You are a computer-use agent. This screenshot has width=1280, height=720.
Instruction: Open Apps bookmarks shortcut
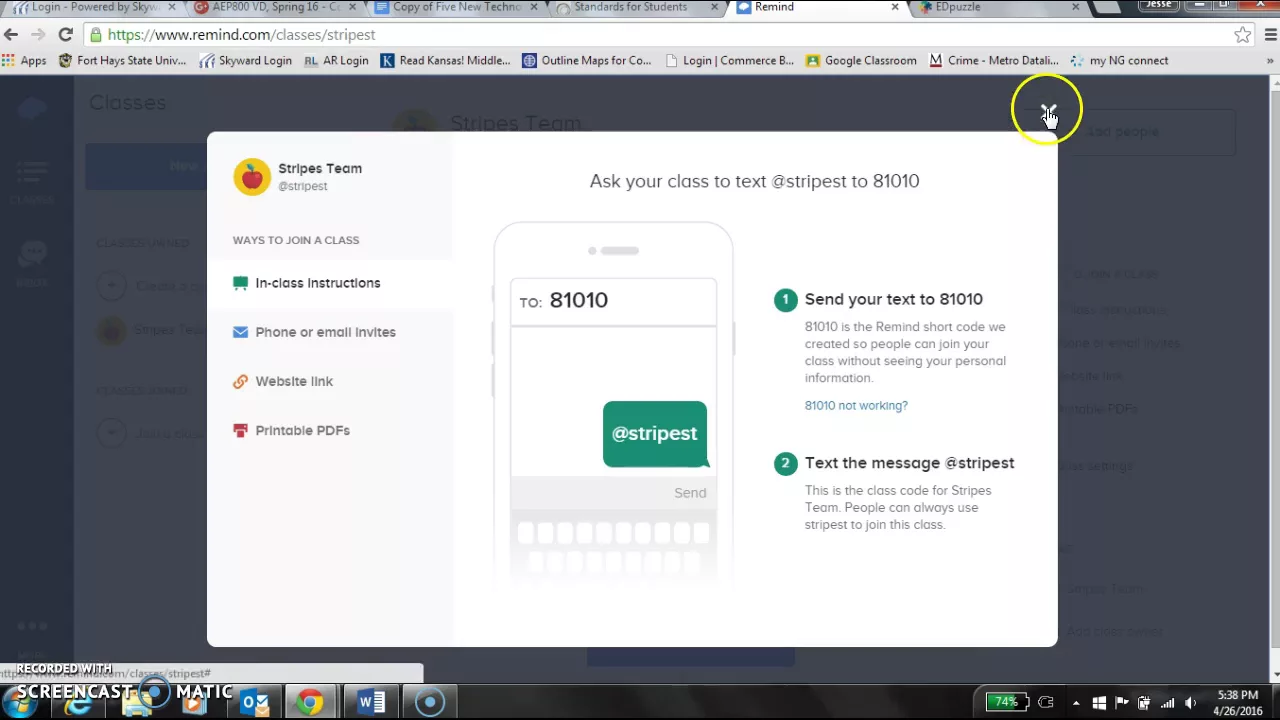tap(24, 61)
